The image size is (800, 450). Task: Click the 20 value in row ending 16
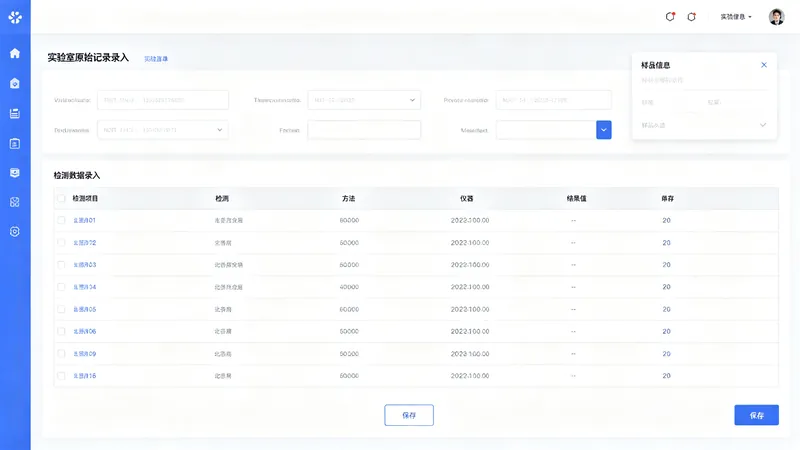point(666,376)
